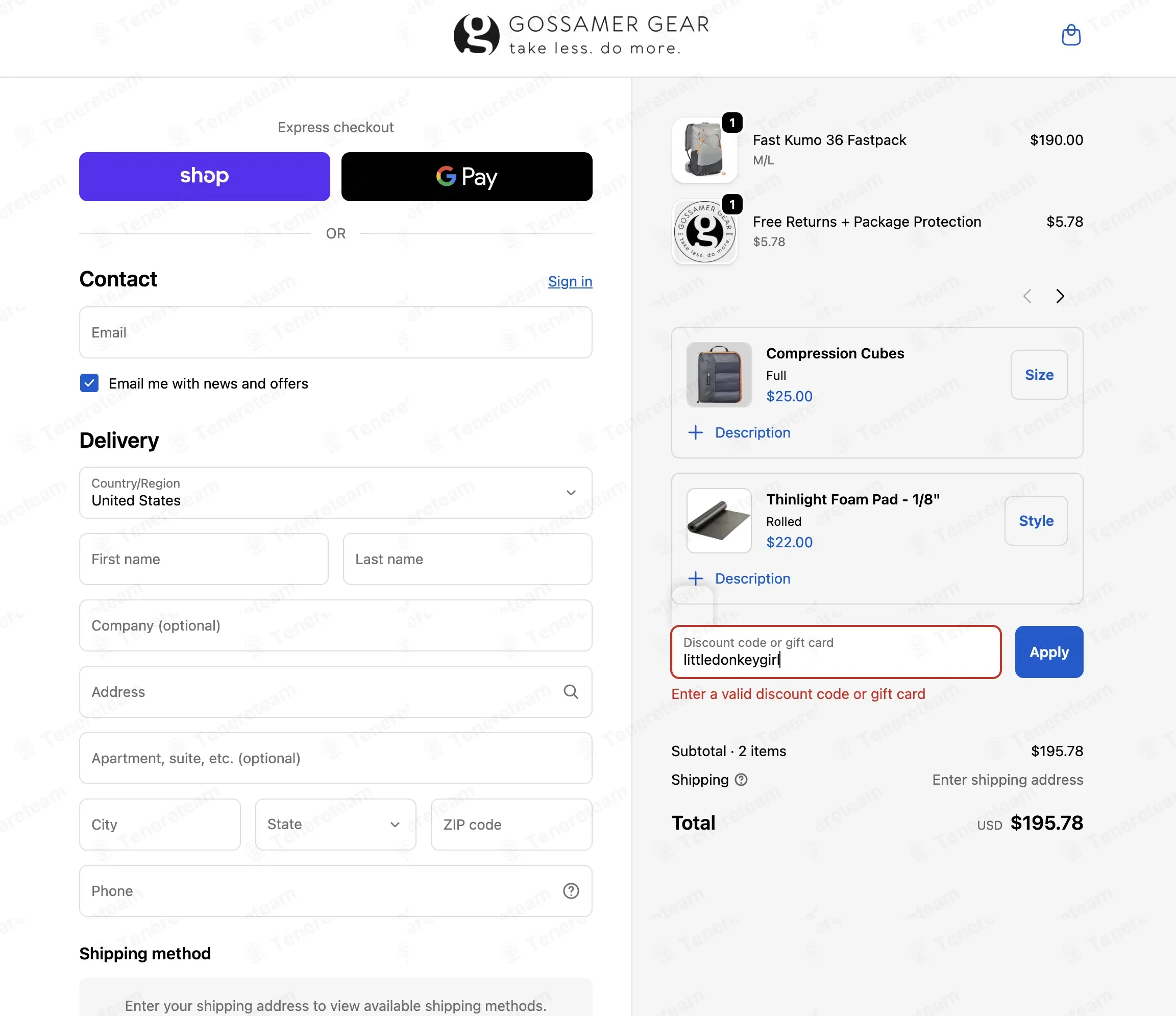
Task: Expand Thinlight Foam Pad Description
Action: pos(739,578)
